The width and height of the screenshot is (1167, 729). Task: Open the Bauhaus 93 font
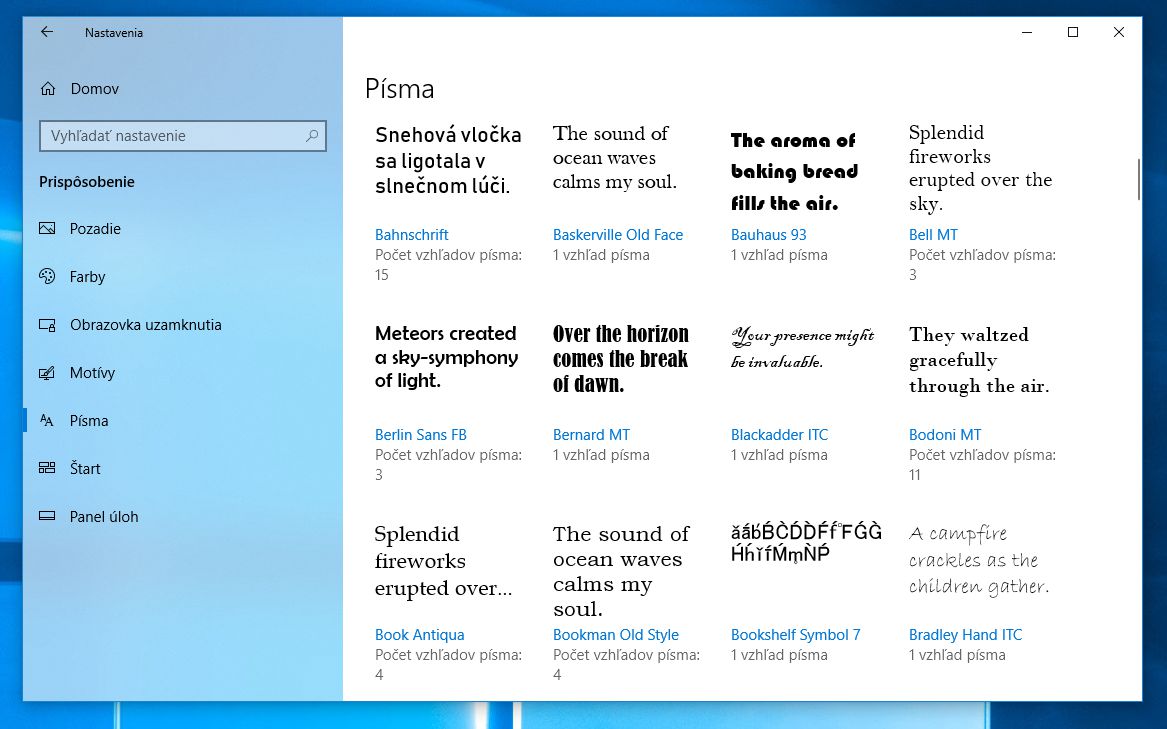pos(769,235)
